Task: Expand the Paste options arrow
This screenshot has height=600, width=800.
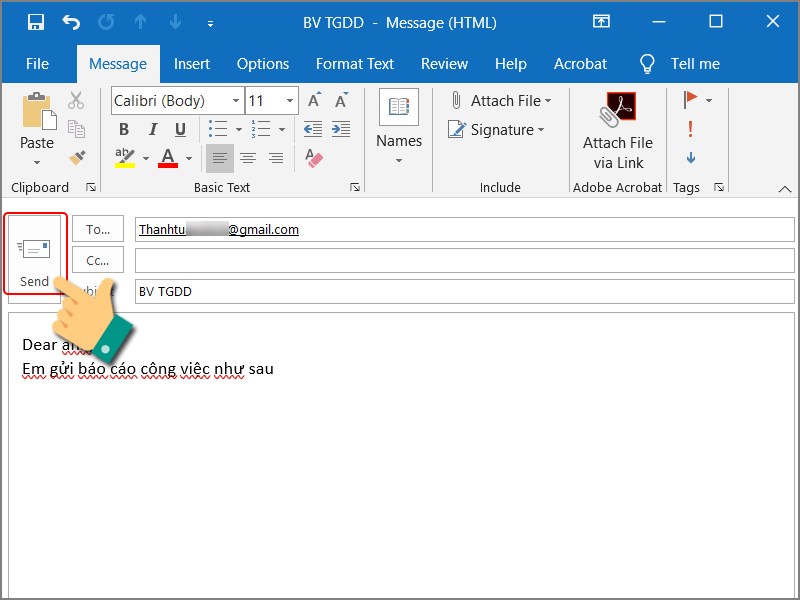Action: pyautogui.click(x=37, y=163)
